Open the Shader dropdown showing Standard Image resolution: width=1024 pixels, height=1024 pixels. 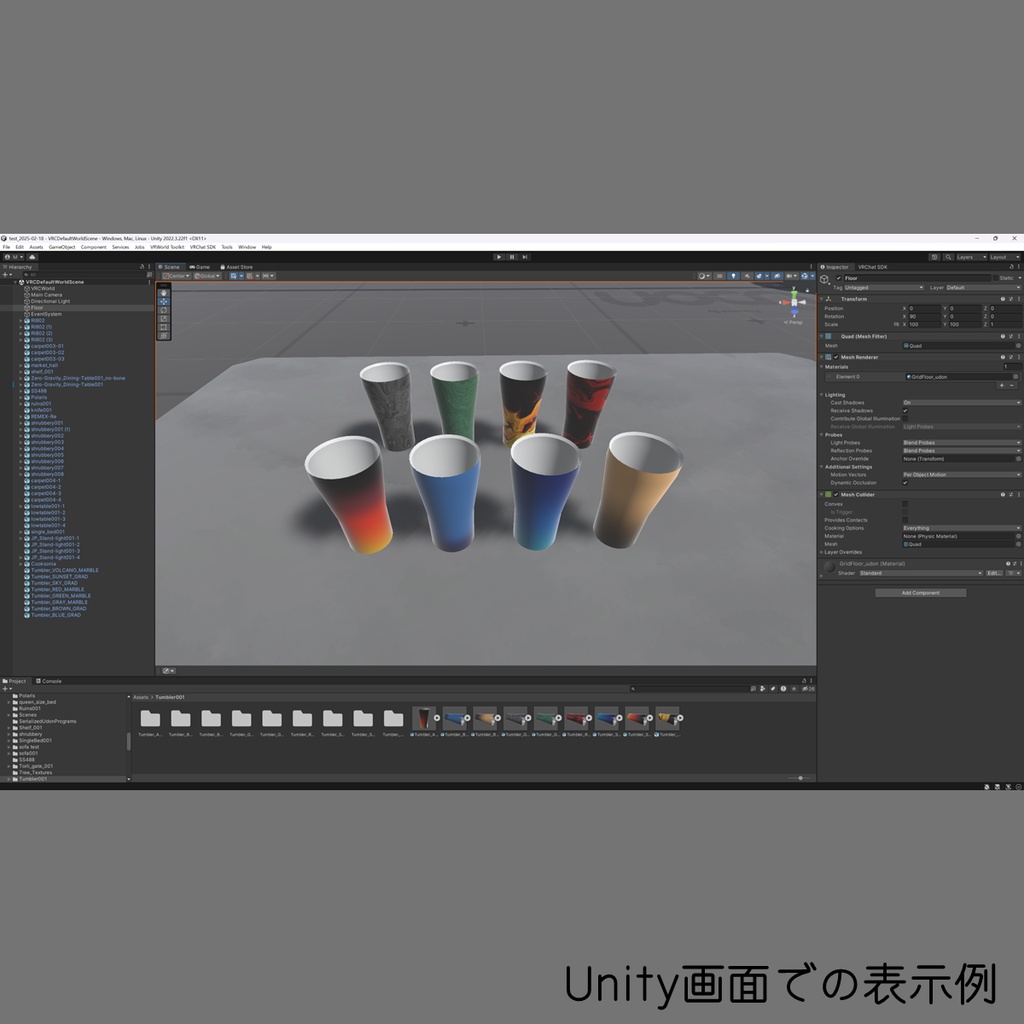pos(918,572)
